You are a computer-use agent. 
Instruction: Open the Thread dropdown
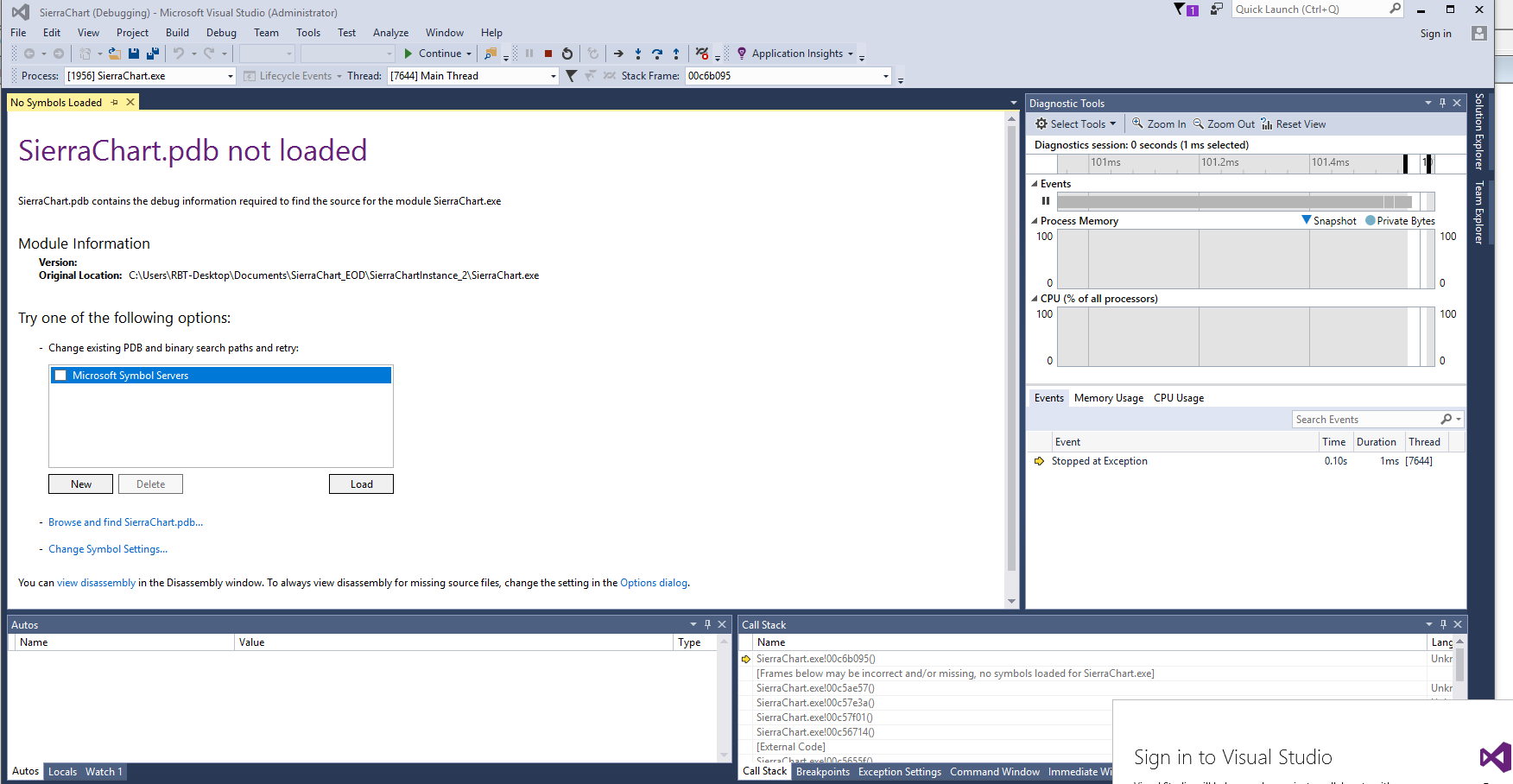pyautogui.click(x=554, y=76)
